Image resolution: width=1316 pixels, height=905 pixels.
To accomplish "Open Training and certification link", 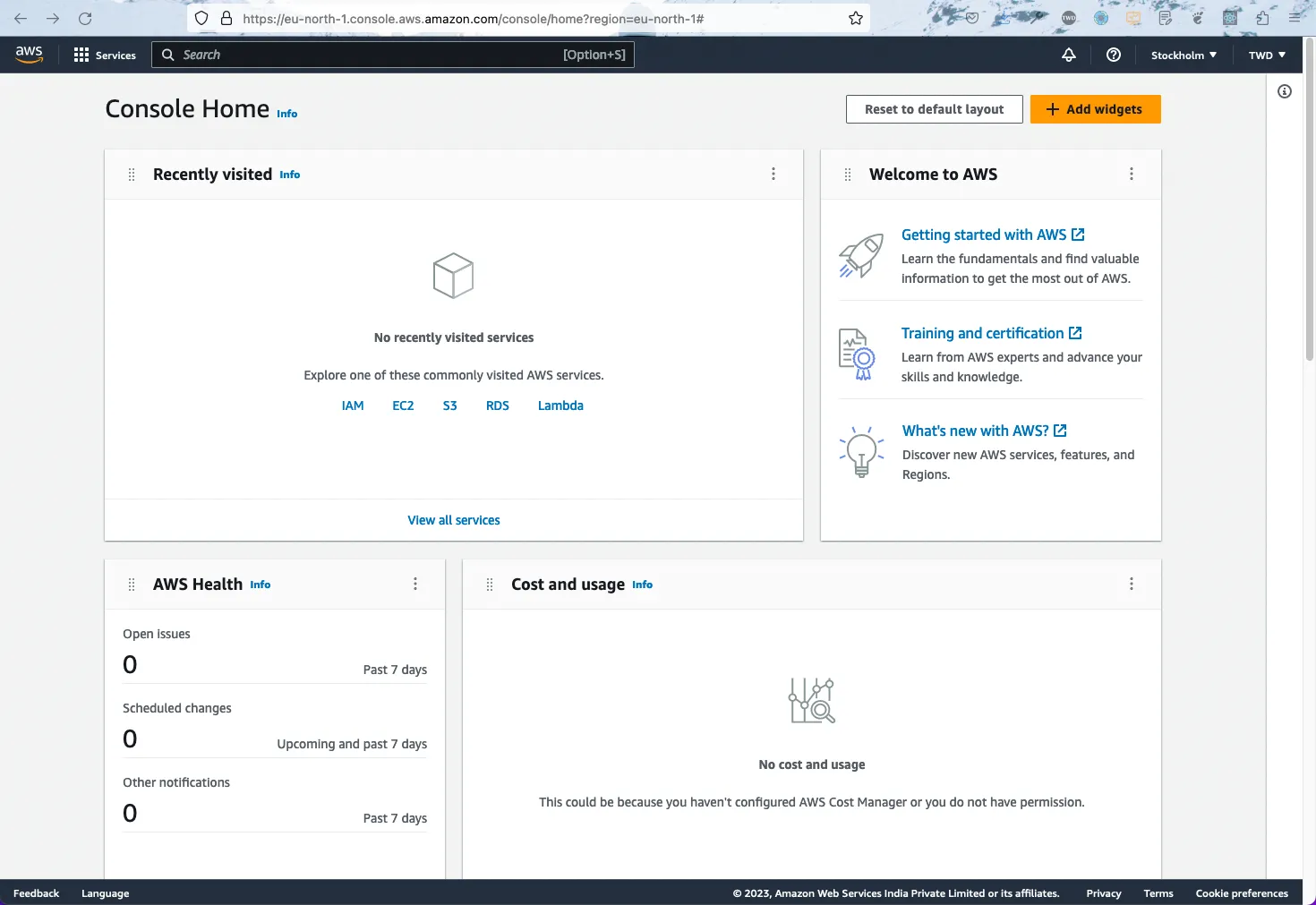I will click(992, 333).
